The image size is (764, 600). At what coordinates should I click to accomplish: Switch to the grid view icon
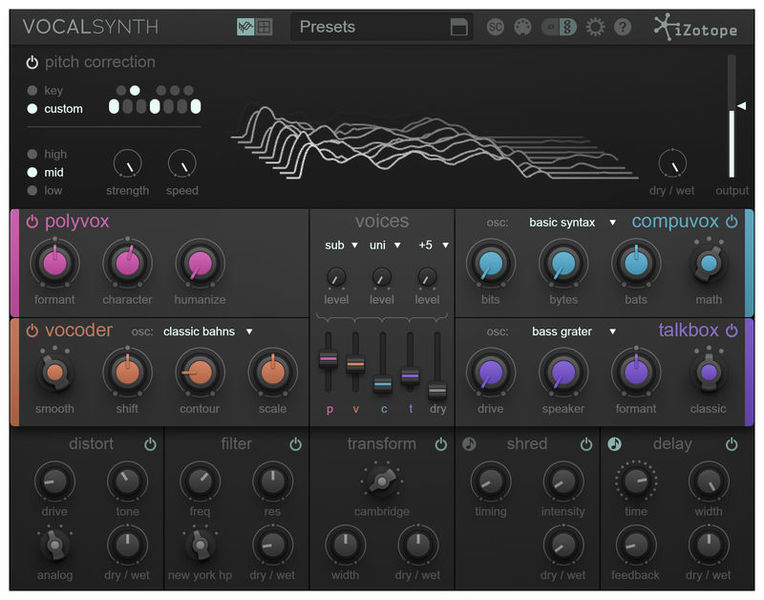(264, 27)
